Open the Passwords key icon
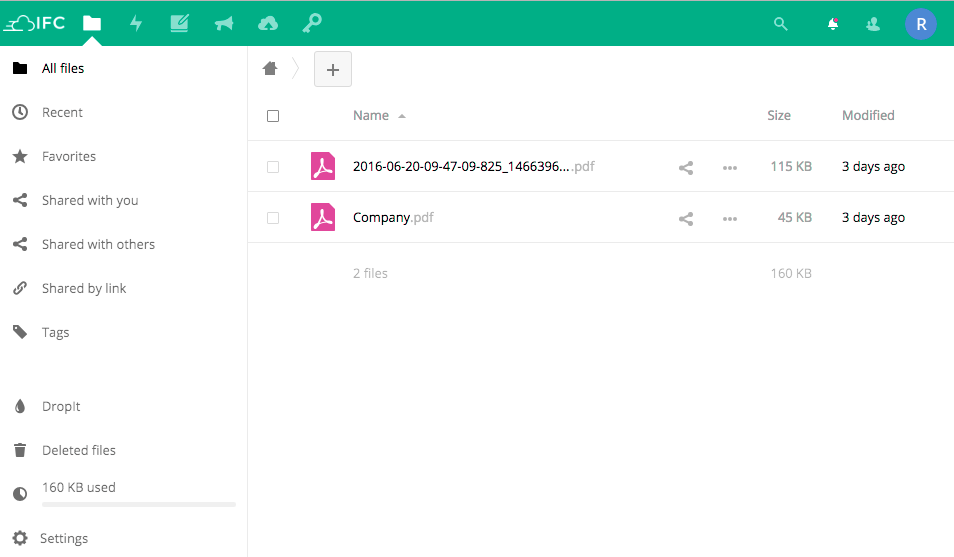Image resolution: width=954 pixels, height=557 pixels. click(x=312, y=23)
